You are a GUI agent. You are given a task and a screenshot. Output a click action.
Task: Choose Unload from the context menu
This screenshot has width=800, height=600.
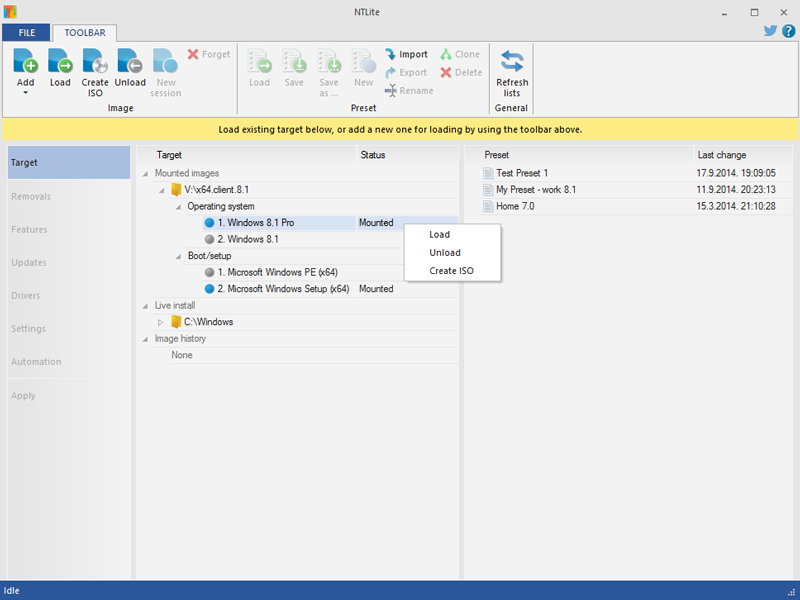point(445,253)
